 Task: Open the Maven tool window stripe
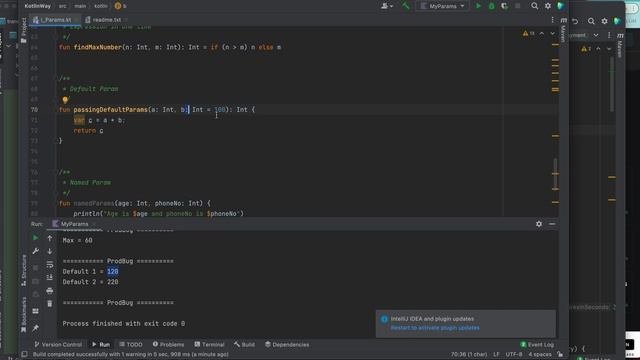click(563, 31)
